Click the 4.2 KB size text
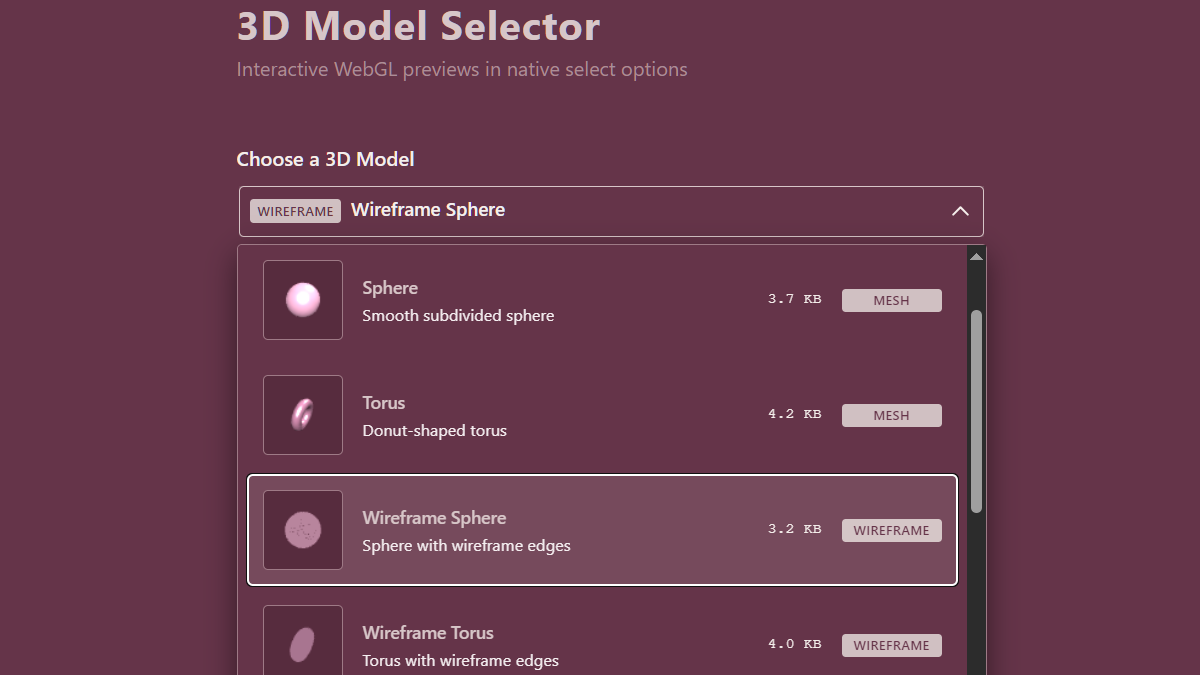This screenshot has height=675, width=1200. click(x=795, y=414)
